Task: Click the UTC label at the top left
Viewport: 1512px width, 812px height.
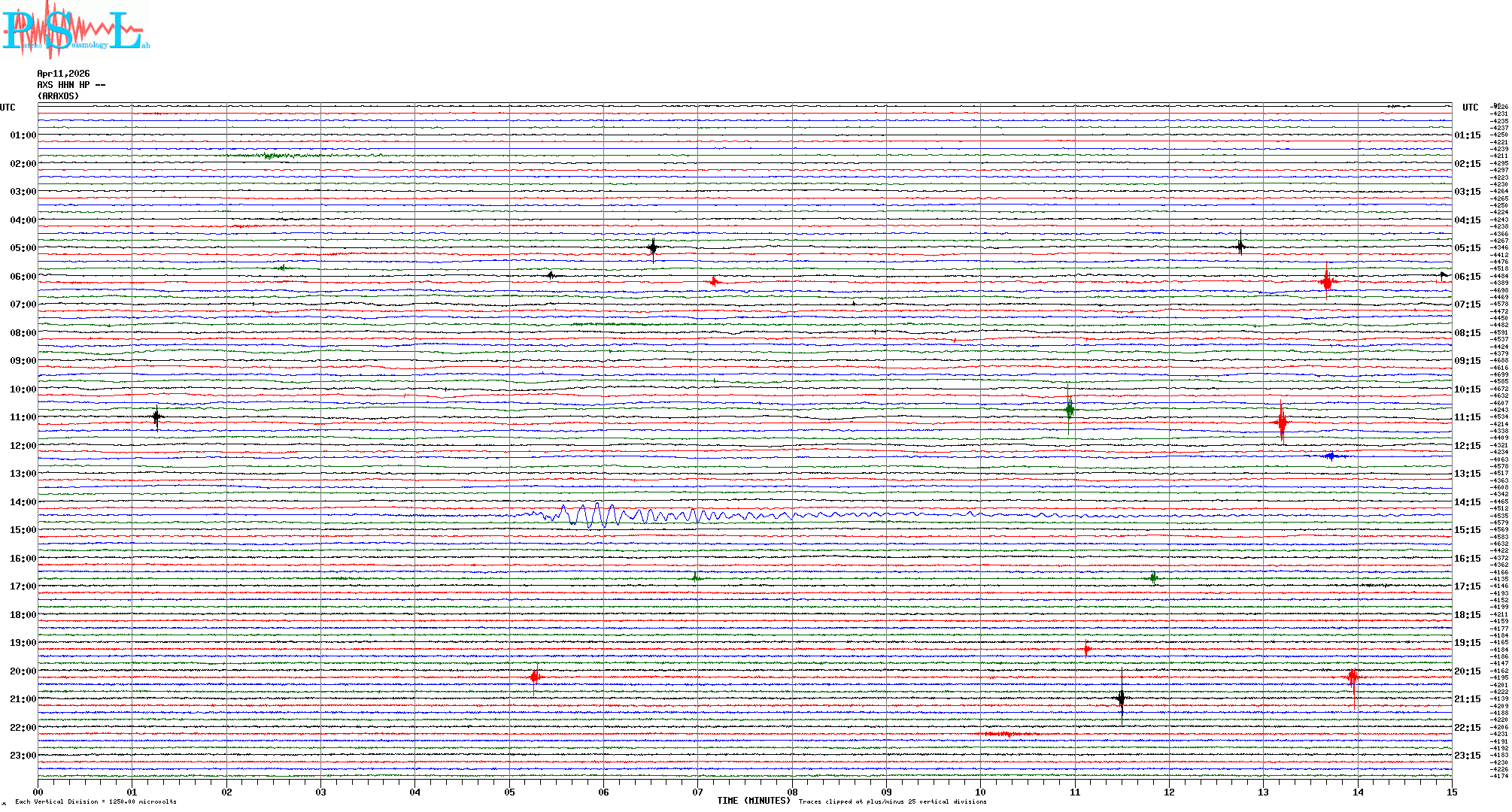Action: pyautogui.click(x=8, y=108)
